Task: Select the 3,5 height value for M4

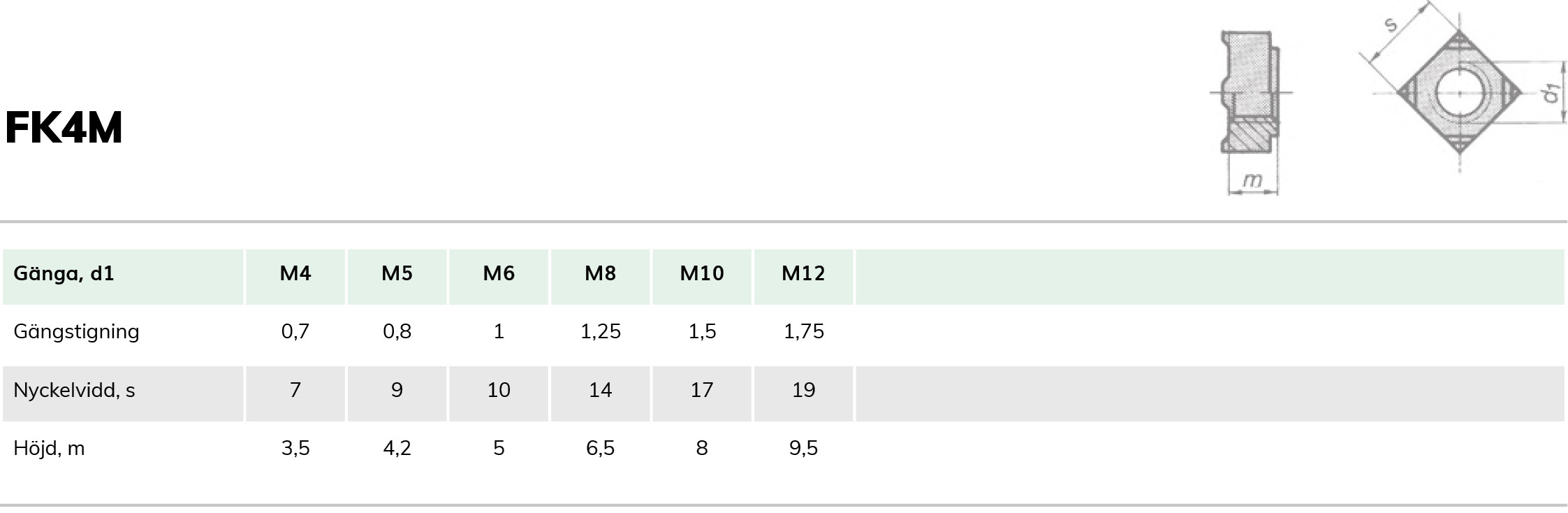Action: click(x=295, y=448)
